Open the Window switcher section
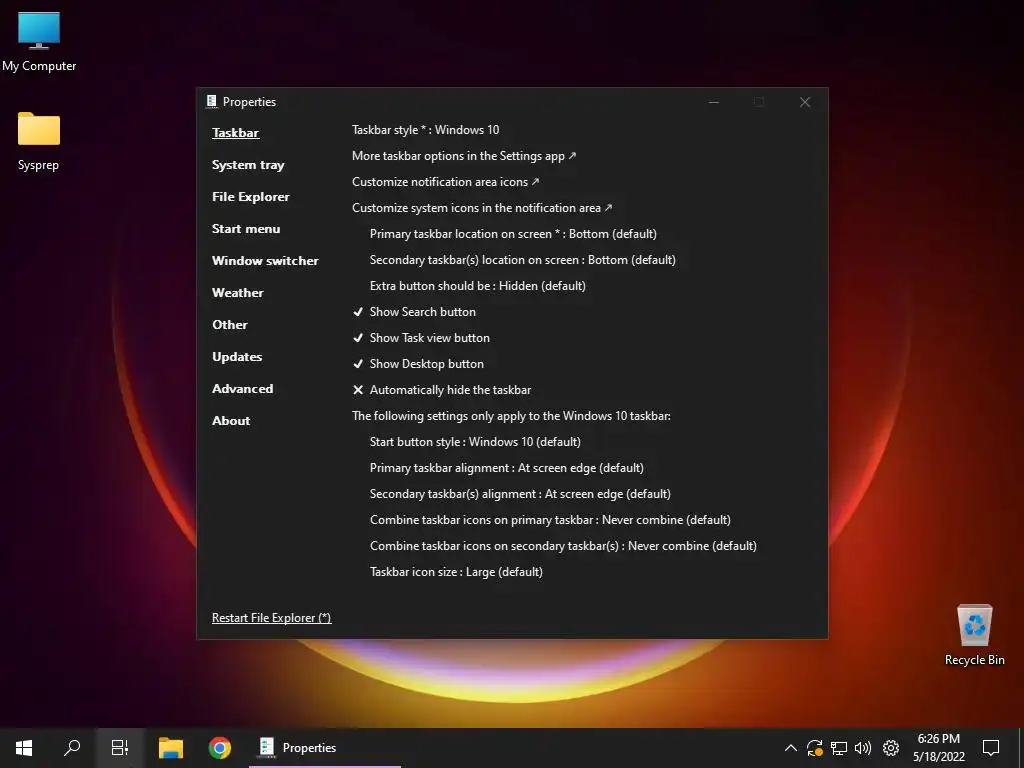 [x=265, y=261]
